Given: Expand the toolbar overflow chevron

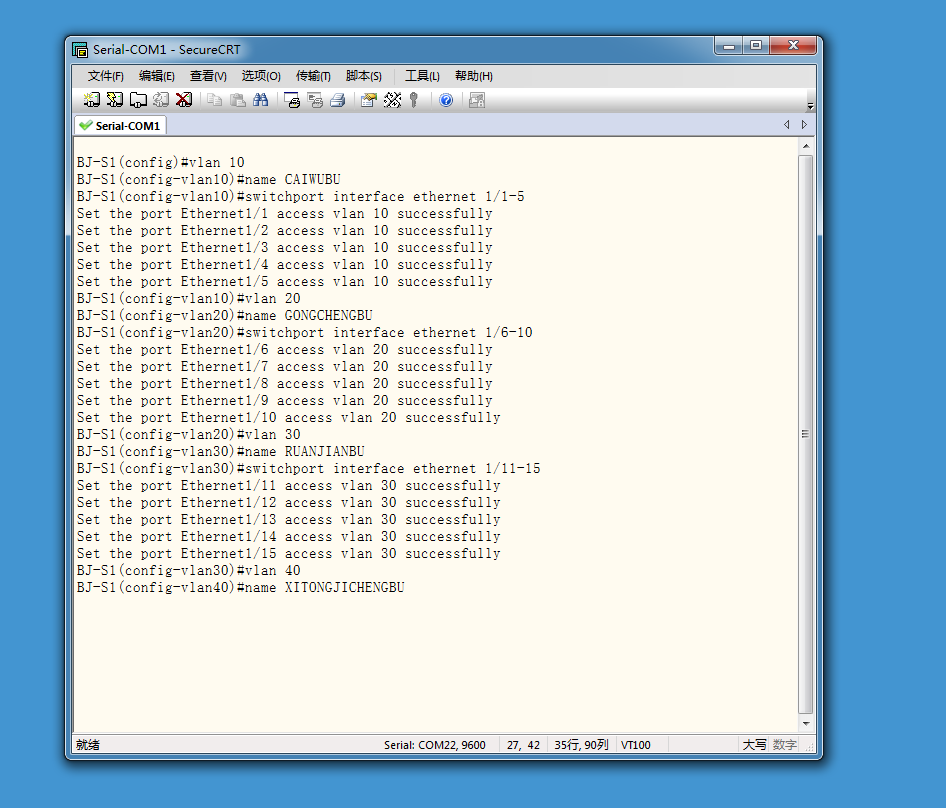Looking at the screenshot, I should [x=810, y=106].
